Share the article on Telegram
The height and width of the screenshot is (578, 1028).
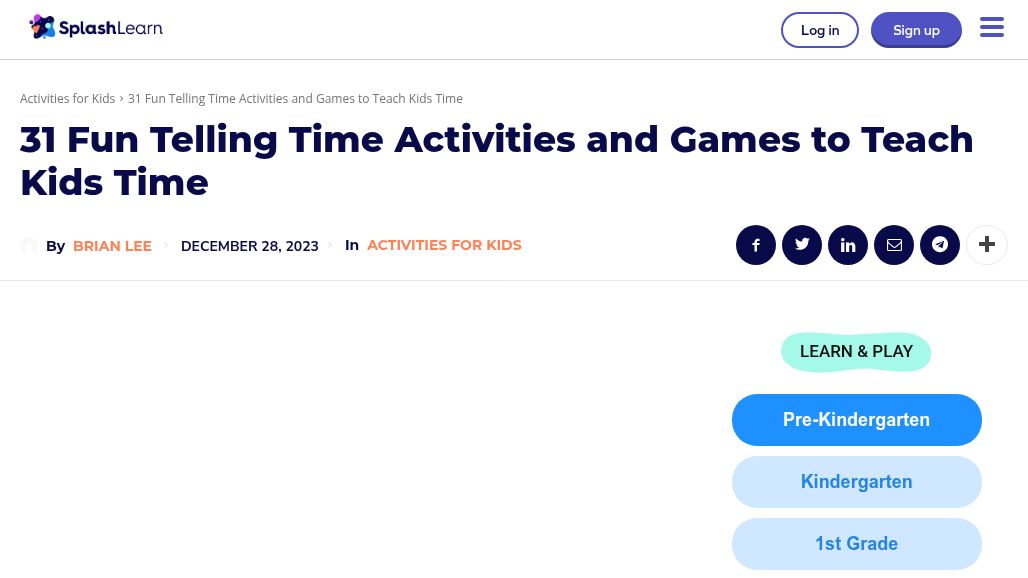click(940, 245)
